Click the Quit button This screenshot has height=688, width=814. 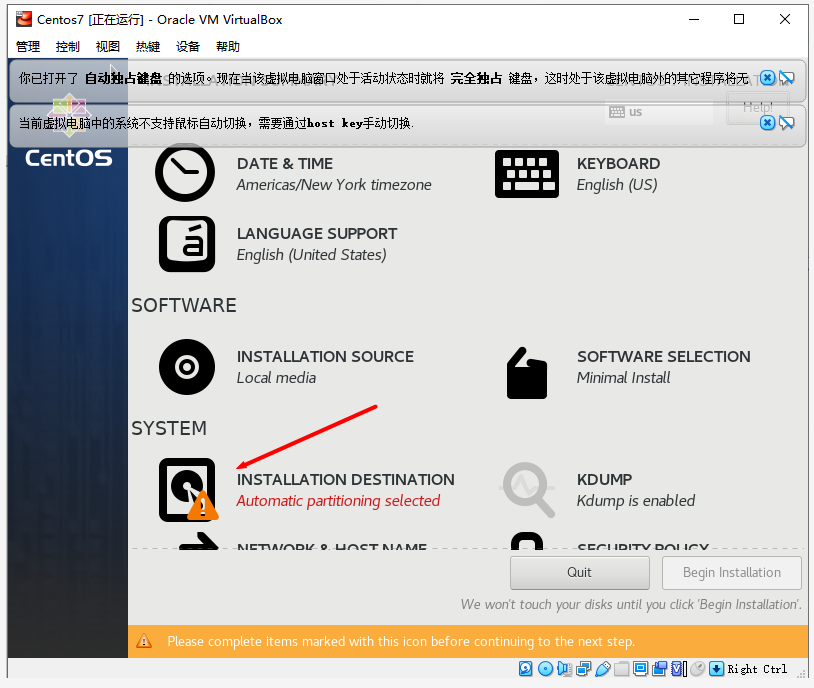click(579, 573)
